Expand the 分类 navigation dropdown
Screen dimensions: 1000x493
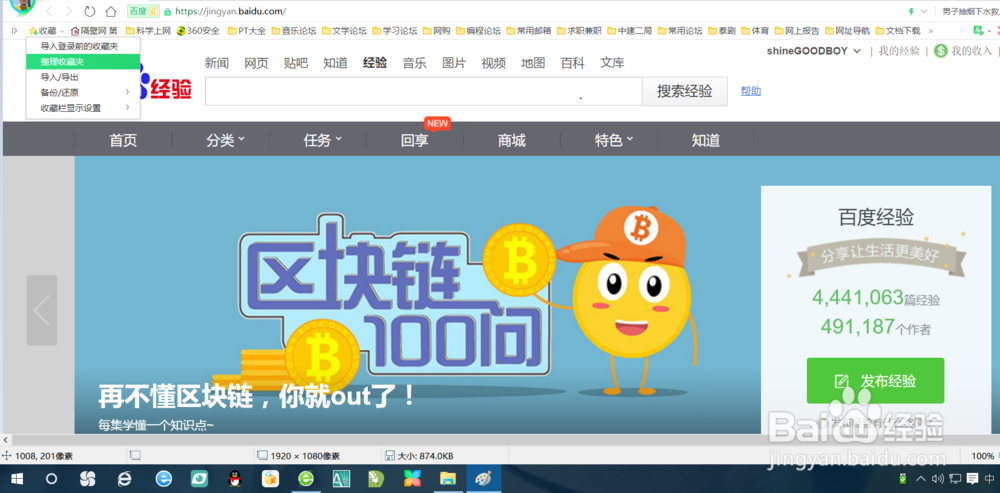tap(225, 140)
